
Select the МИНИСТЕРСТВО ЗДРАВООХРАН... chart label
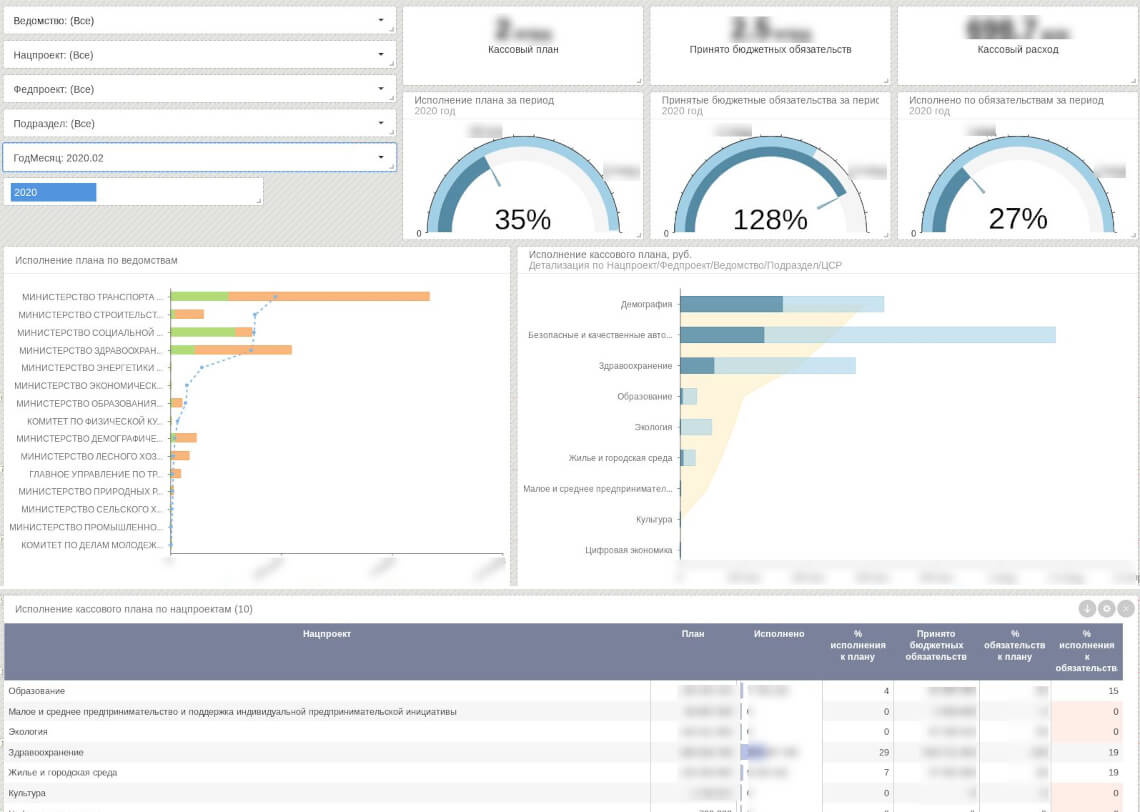[x=90, y=350]
